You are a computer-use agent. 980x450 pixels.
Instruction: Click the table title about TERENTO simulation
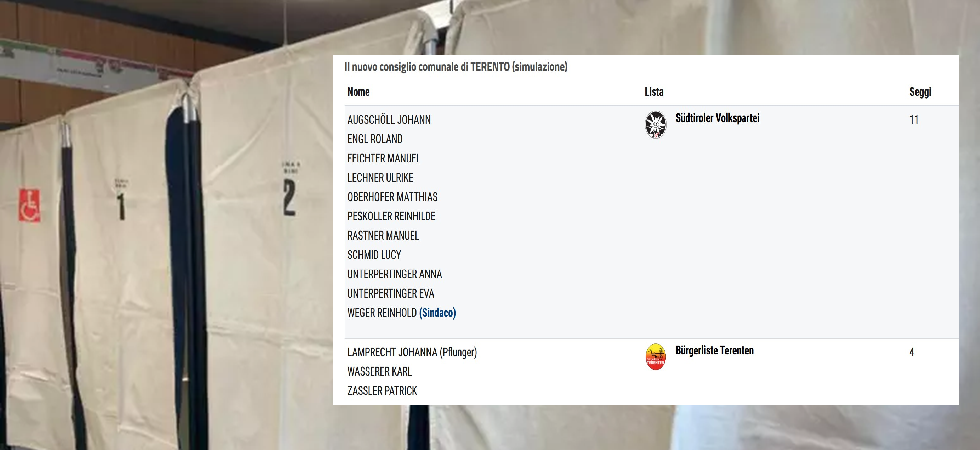coord(456,67)
